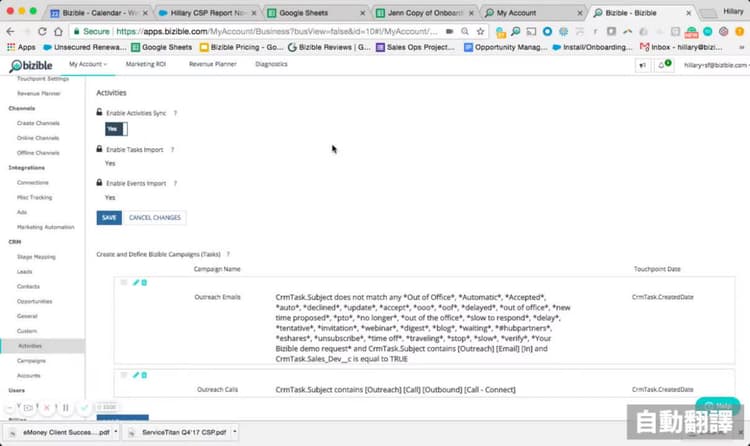Open the Help chat button

(717, 405)
